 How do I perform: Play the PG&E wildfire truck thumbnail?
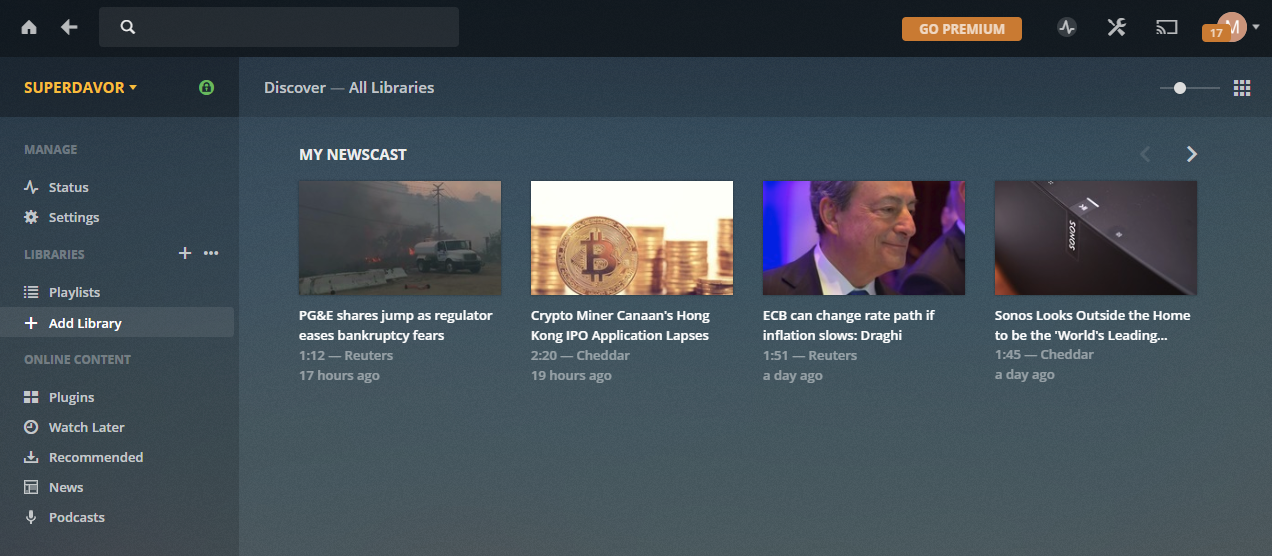400,238
